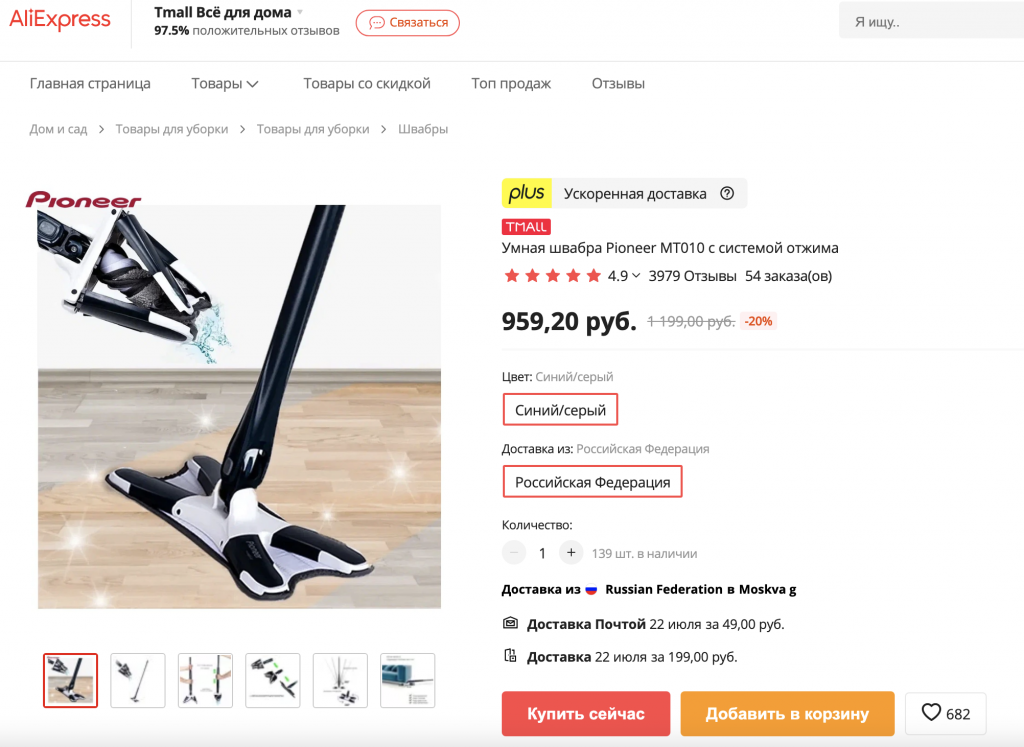Viewport: 1024px width, 747px height.
Task: Select Российская Федерация shipping origin
Action: (x=592, y=482)
